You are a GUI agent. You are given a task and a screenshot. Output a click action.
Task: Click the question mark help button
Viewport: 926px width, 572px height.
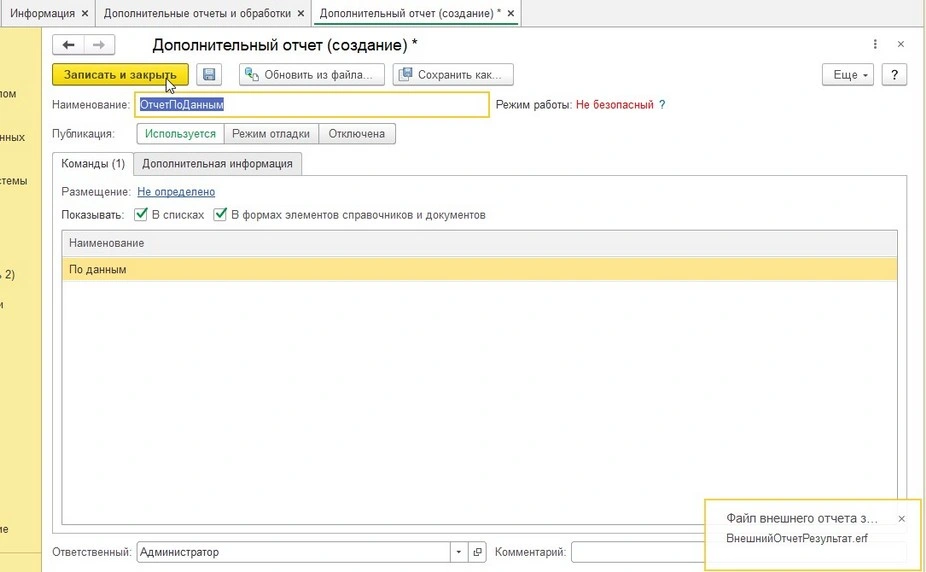893,75
